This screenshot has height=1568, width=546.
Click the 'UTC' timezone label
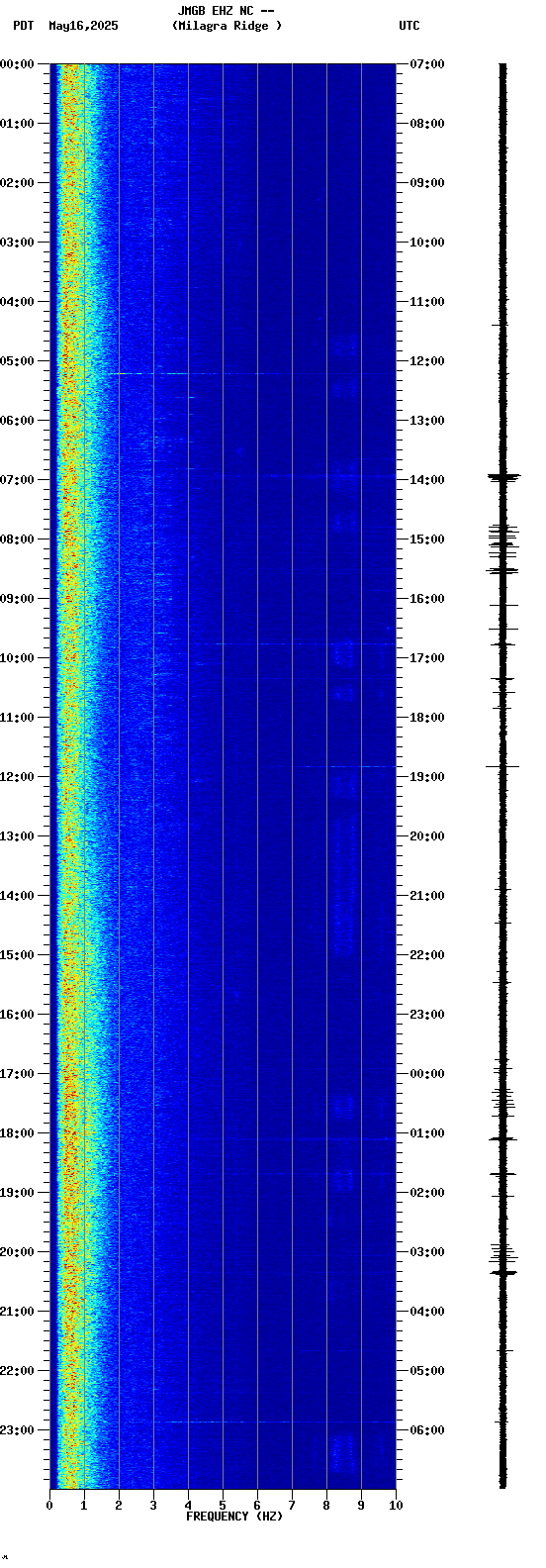point(409,26)
